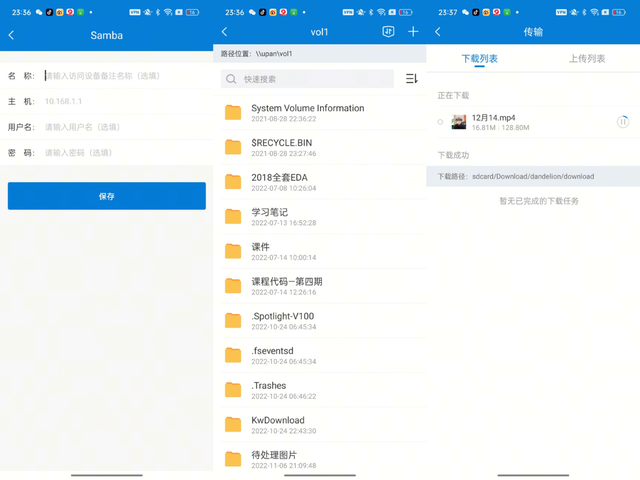Click the 下载成功 section header

pos(453,155)
